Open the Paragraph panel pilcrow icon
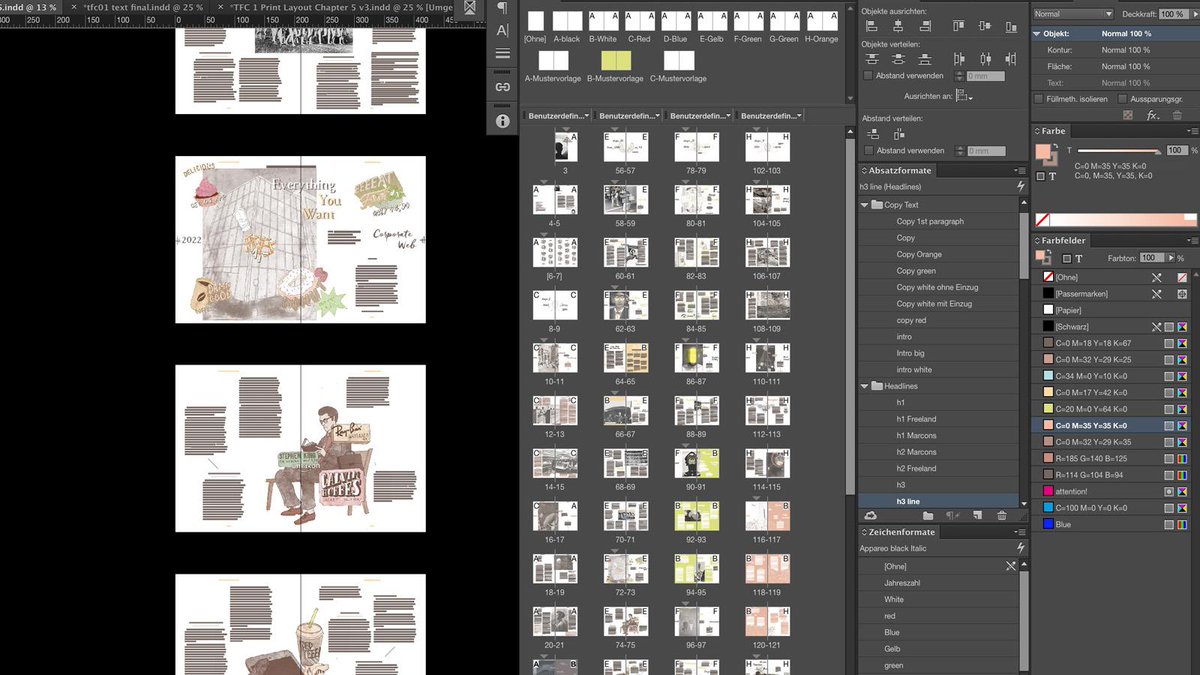 [502, 7]
